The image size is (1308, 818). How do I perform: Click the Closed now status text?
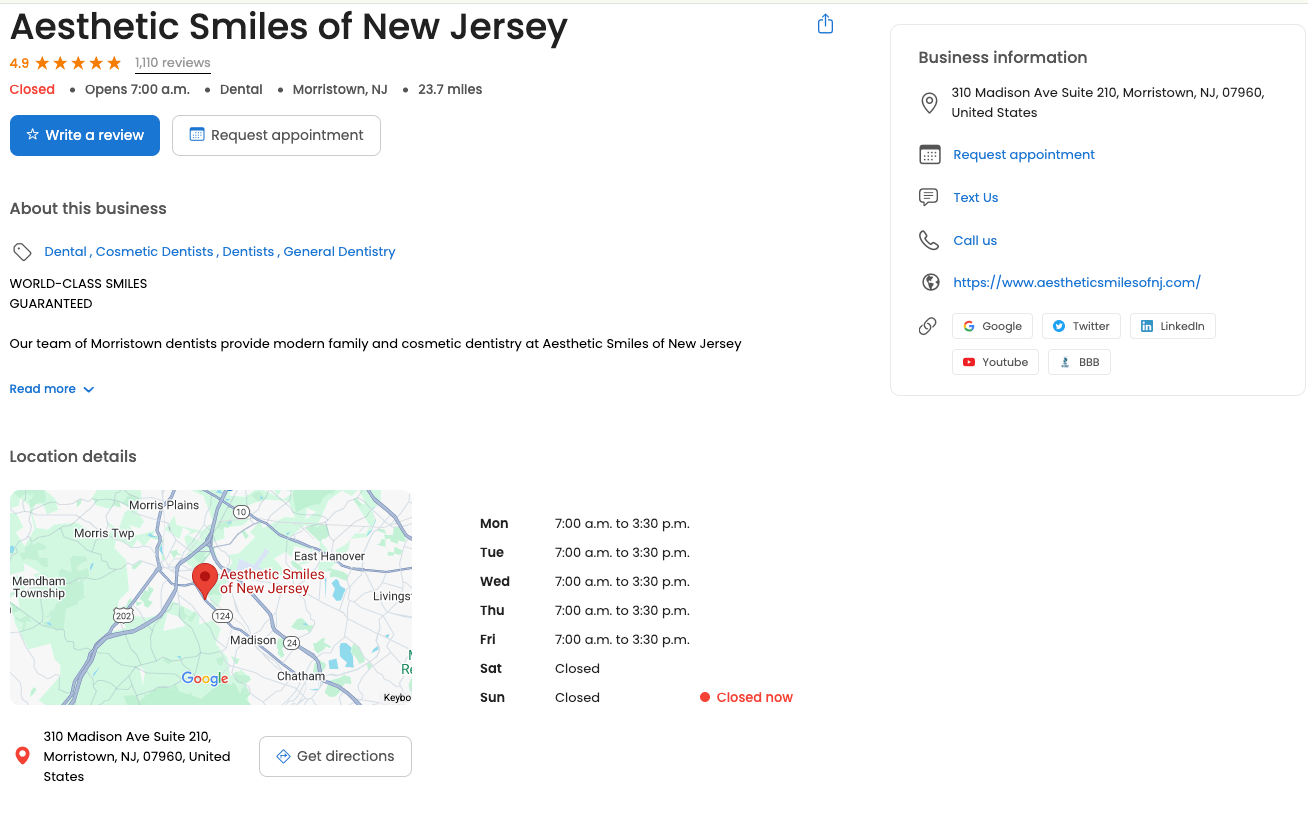tap(755, 698)
